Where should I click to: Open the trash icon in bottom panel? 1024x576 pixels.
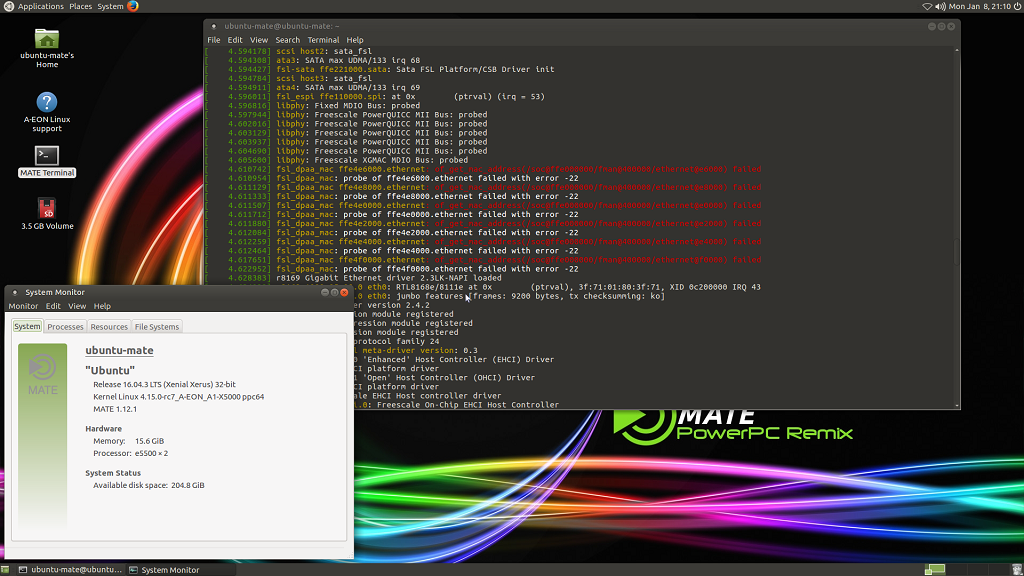(1017, 569)
